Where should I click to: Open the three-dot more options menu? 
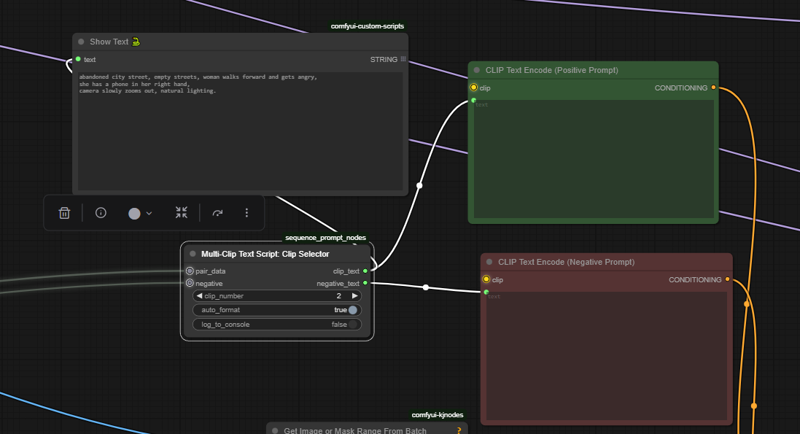[246, 213]
